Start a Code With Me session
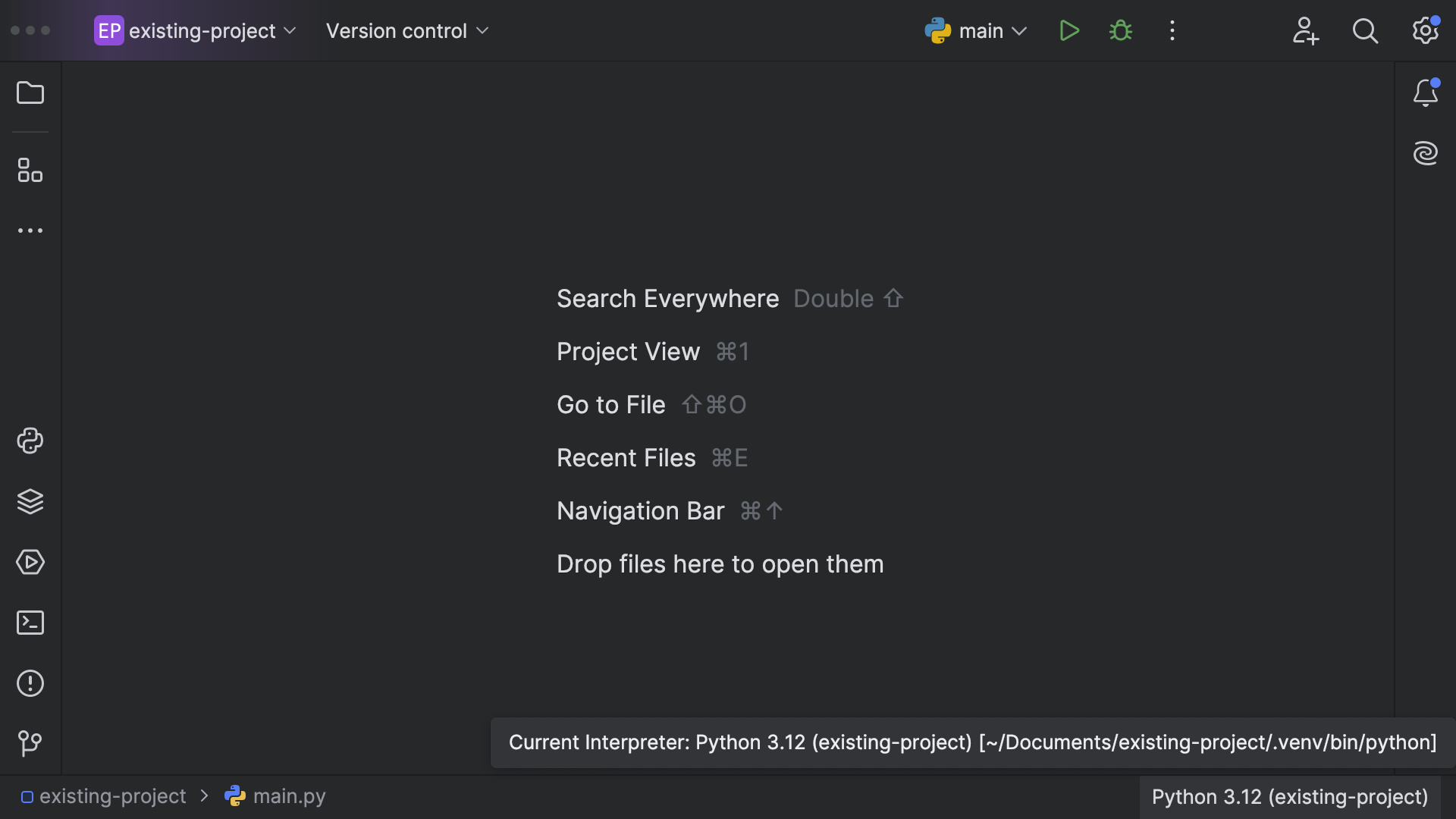Image resolution: width=1456 pixels, height=819 pixels. 1305,30
